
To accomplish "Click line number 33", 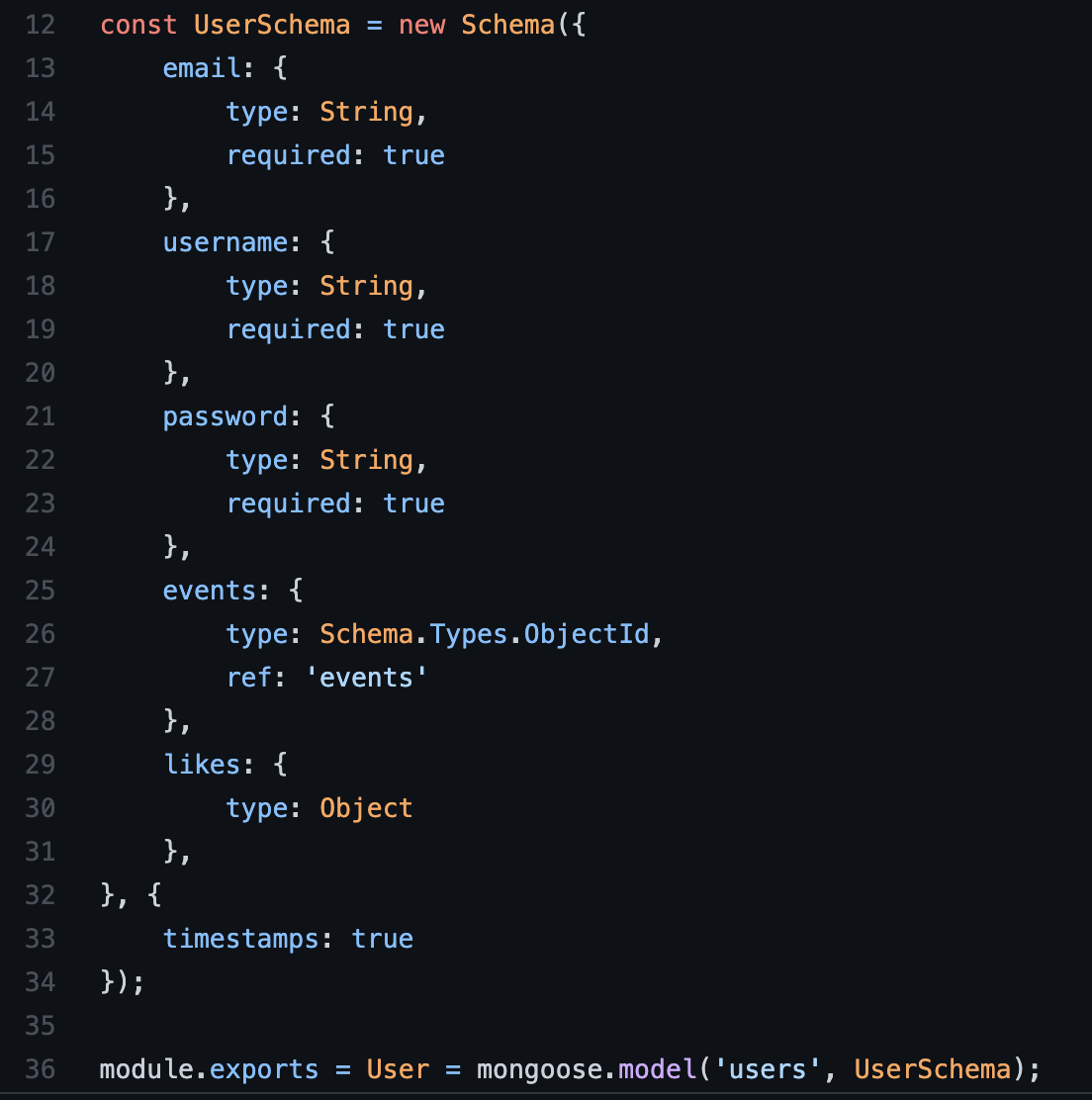I will click(x=41, y=939).
